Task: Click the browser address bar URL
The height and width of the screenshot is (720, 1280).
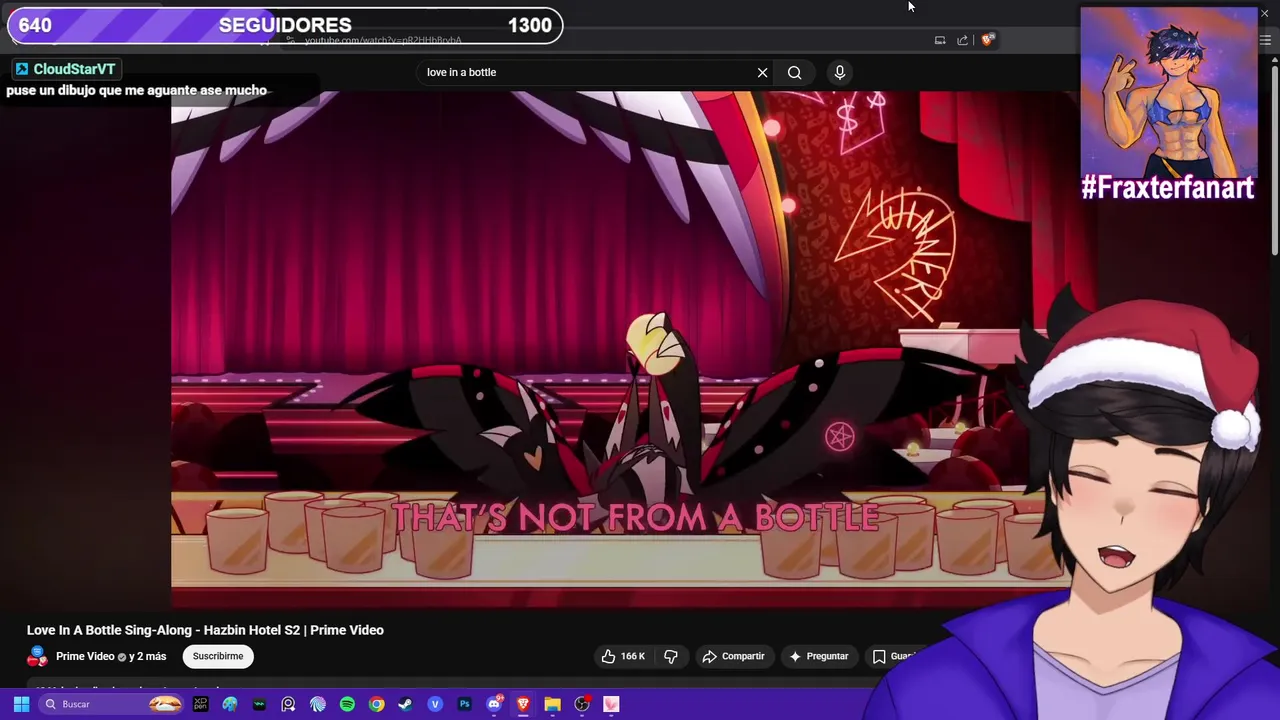Action: (383, 40)
